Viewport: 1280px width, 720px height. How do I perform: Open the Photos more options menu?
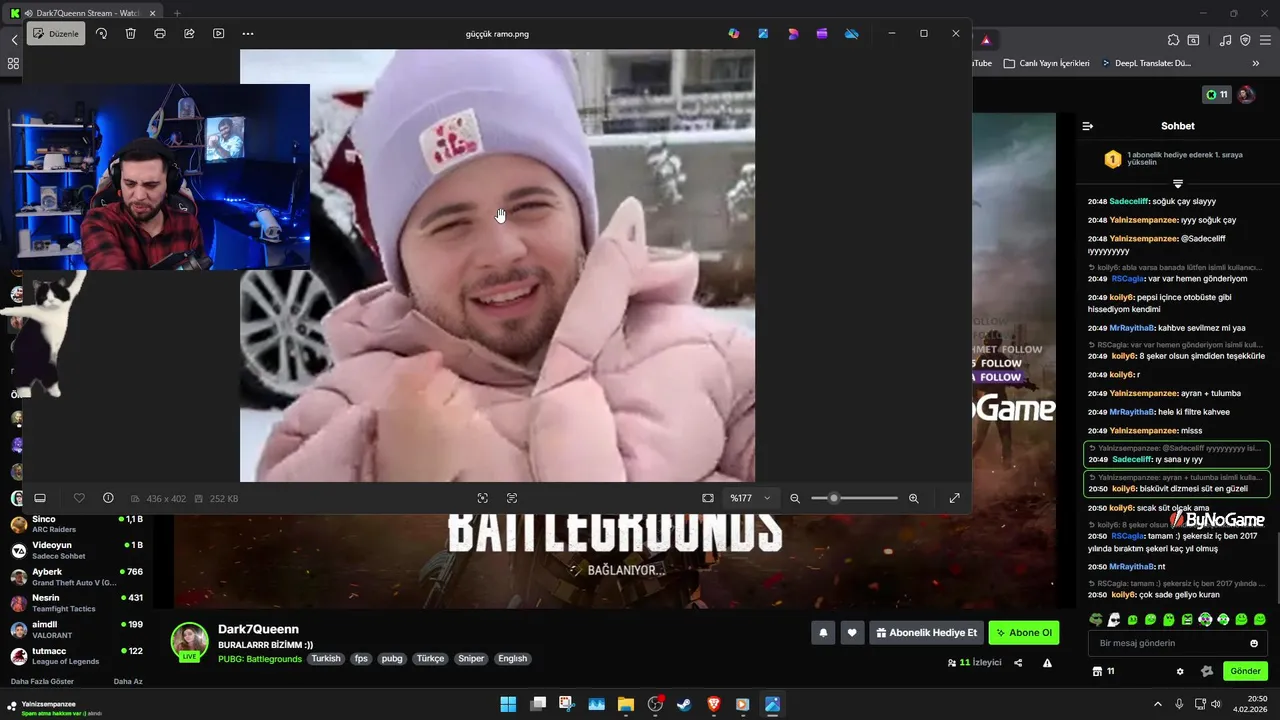point(248,33)
